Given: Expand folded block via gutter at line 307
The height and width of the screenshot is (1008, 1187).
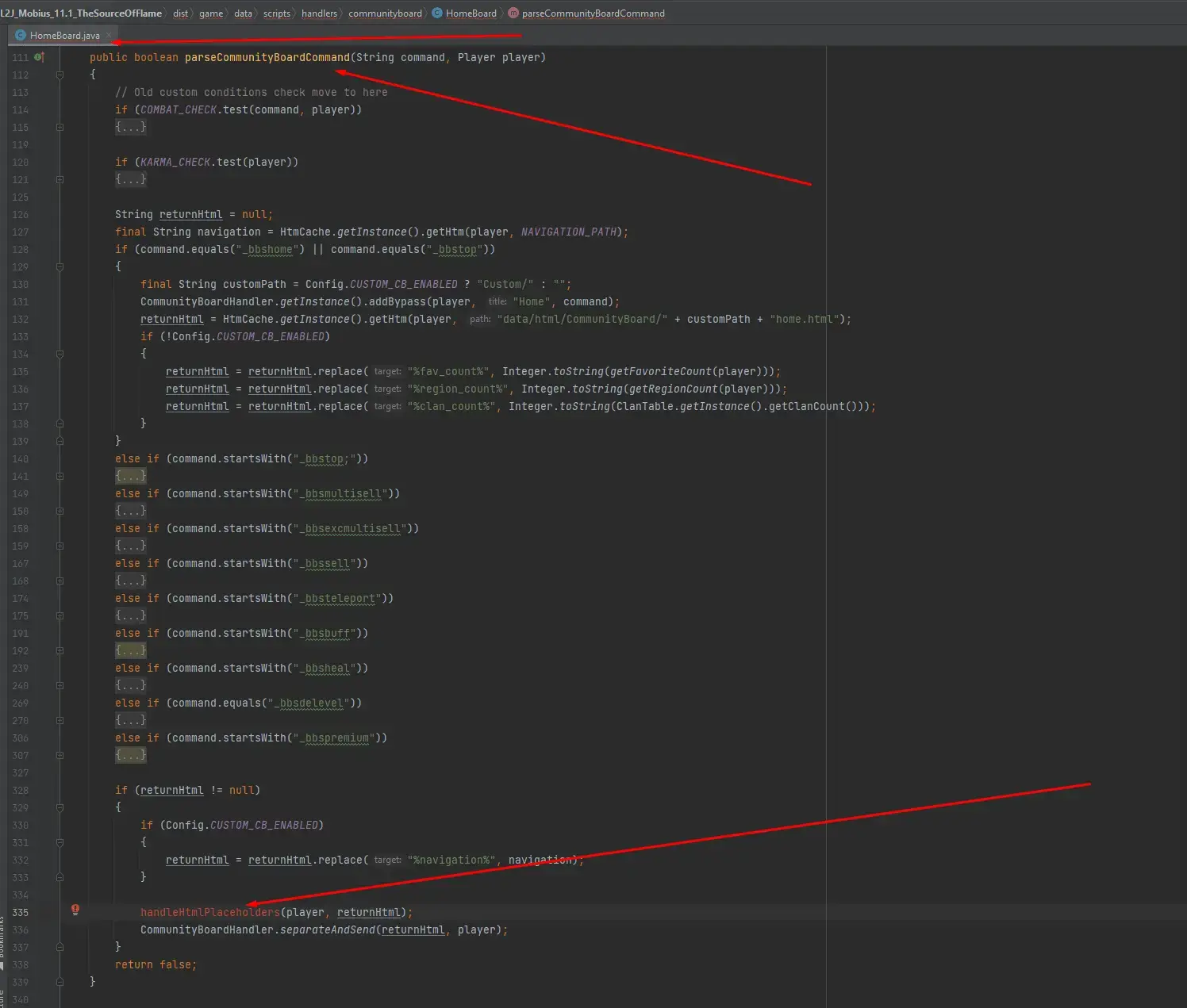Looking at the screenshot, I should point(60,755).
